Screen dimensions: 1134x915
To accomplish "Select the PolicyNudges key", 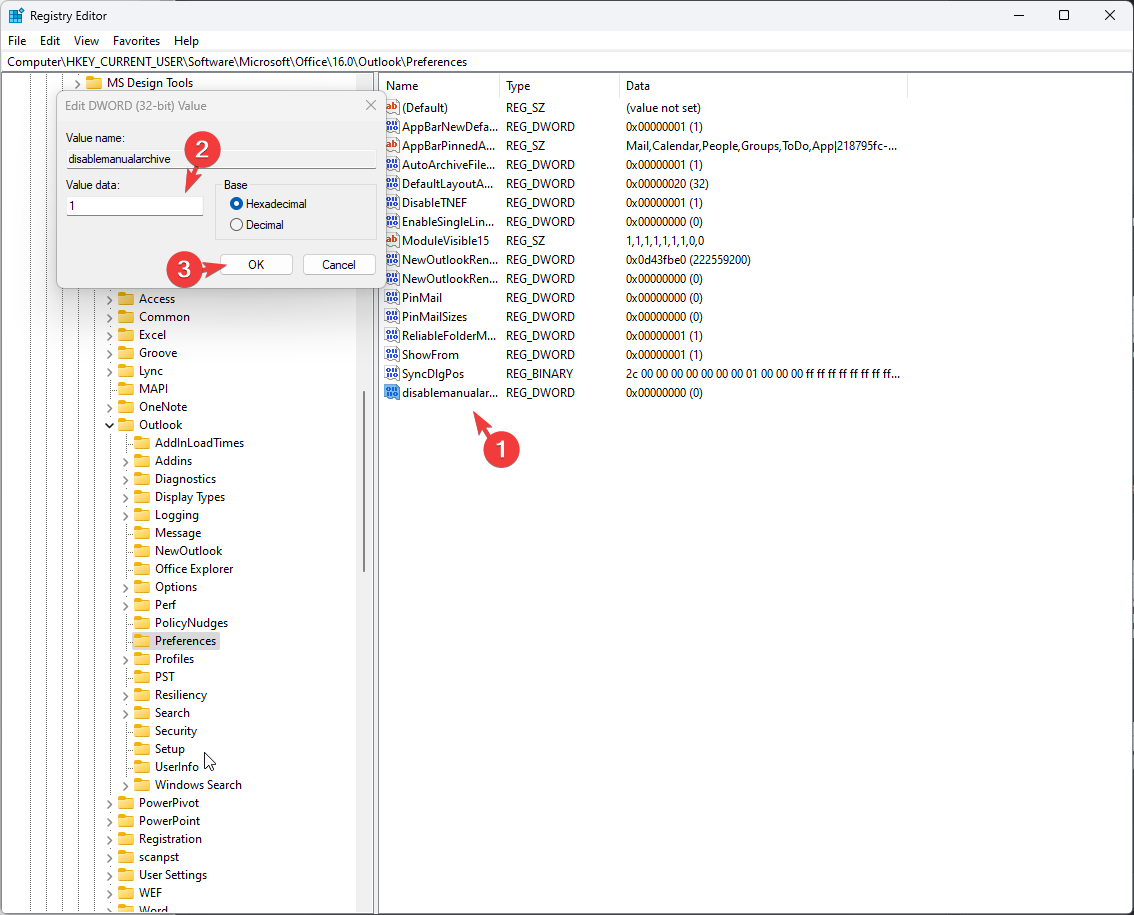I will pos(191,623).
